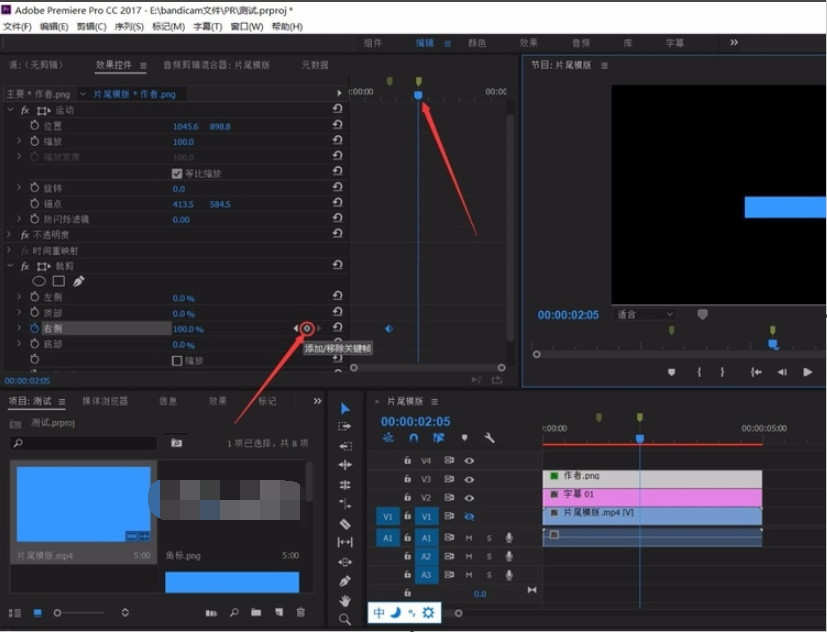Viewport: 827px width, 632px height.
Task: Toggle Motion effect fx switch
Action: [25, 110]
